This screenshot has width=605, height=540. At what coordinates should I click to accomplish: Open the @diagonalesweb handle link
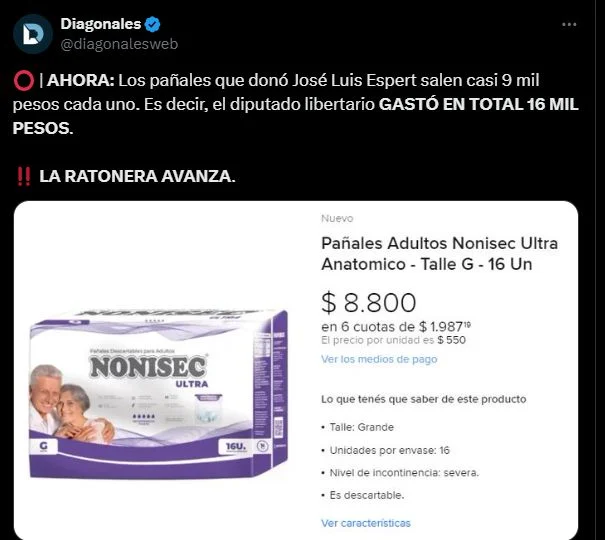tap(119, 44)
